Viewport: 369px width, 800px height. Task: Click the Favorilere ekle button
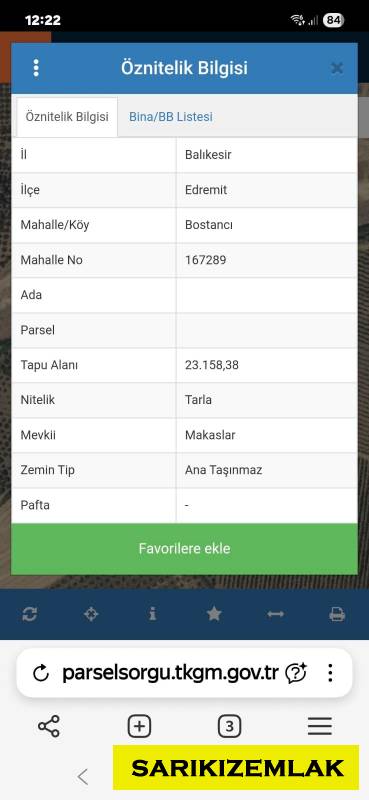pyautogui.click(x=184, y=548)
